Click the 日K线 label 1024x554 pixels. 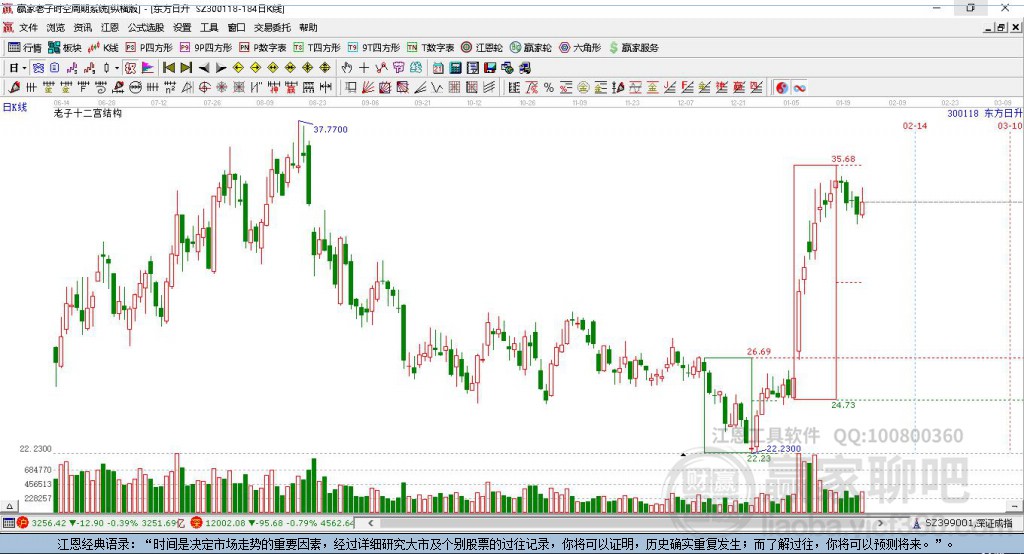14,107
